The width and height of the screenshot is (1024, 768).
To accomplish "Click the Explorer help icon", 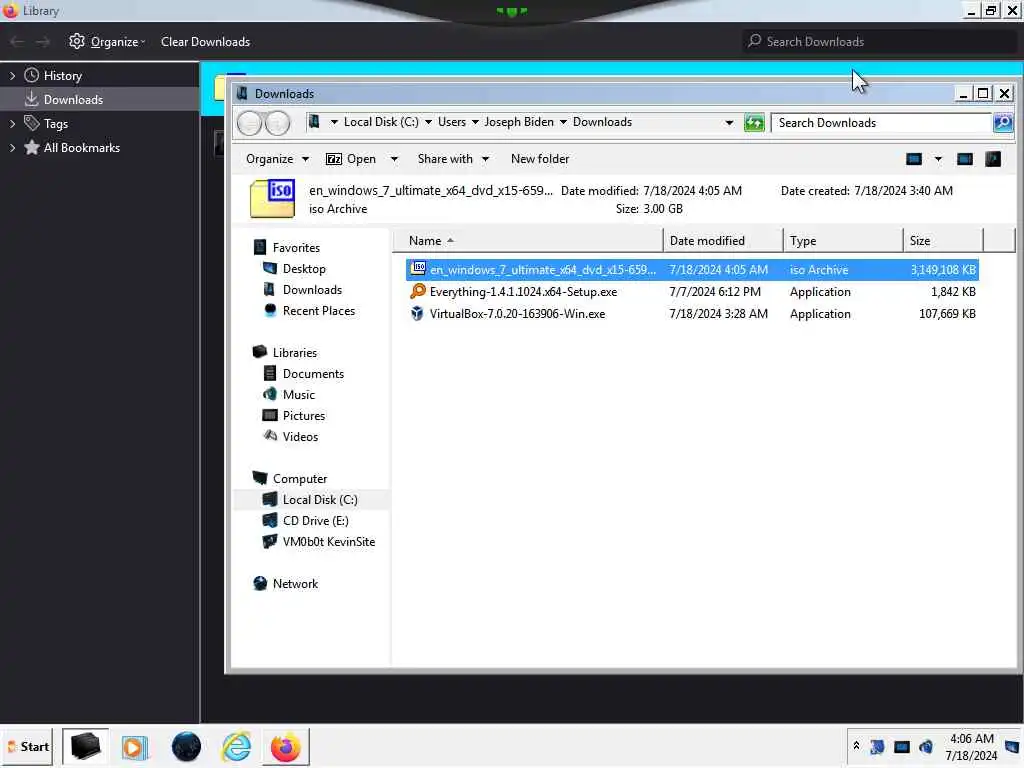I will pyautogui.click(x=993, y=159).
